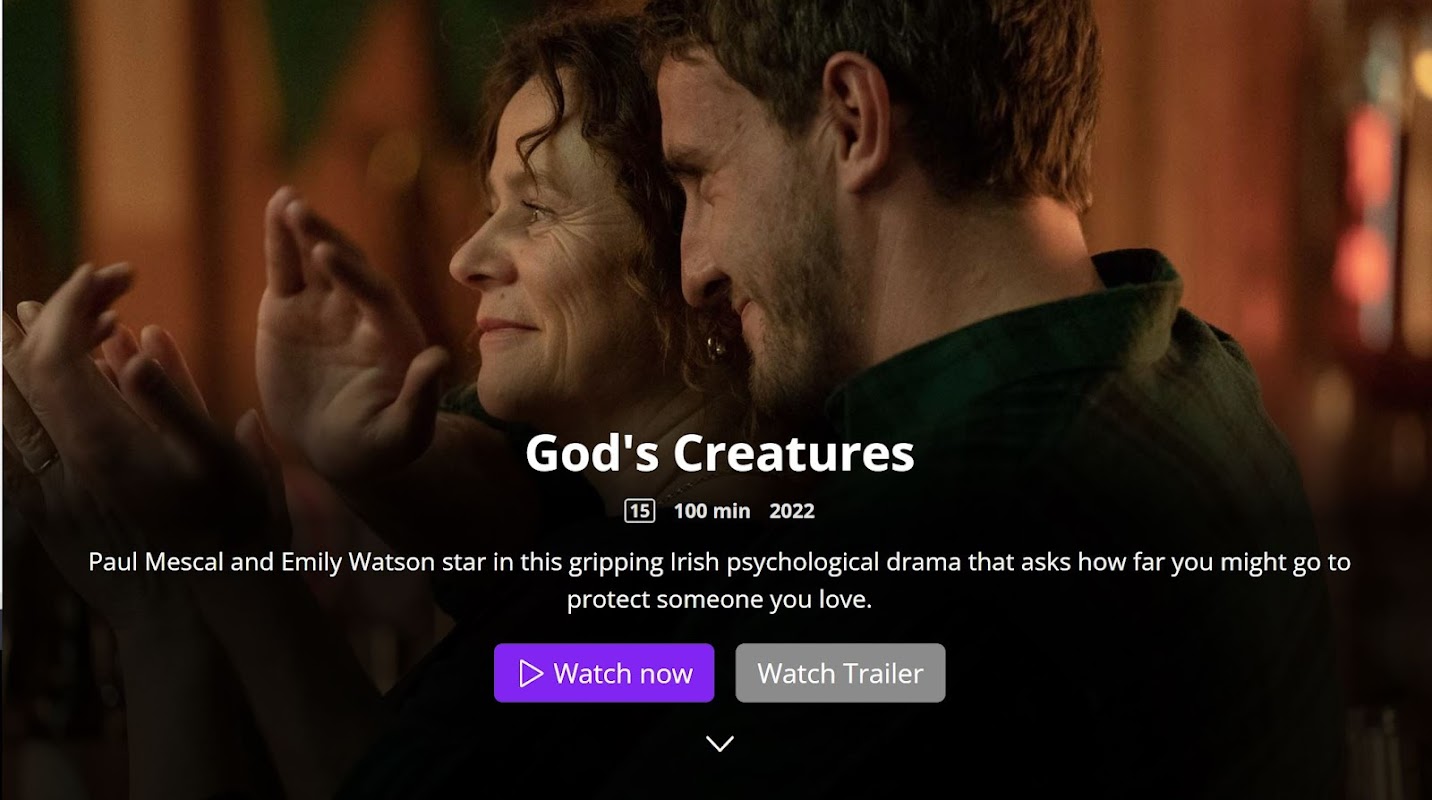
Task: Open the trailer via Watch Trailer button
Action: pos(840,673)
